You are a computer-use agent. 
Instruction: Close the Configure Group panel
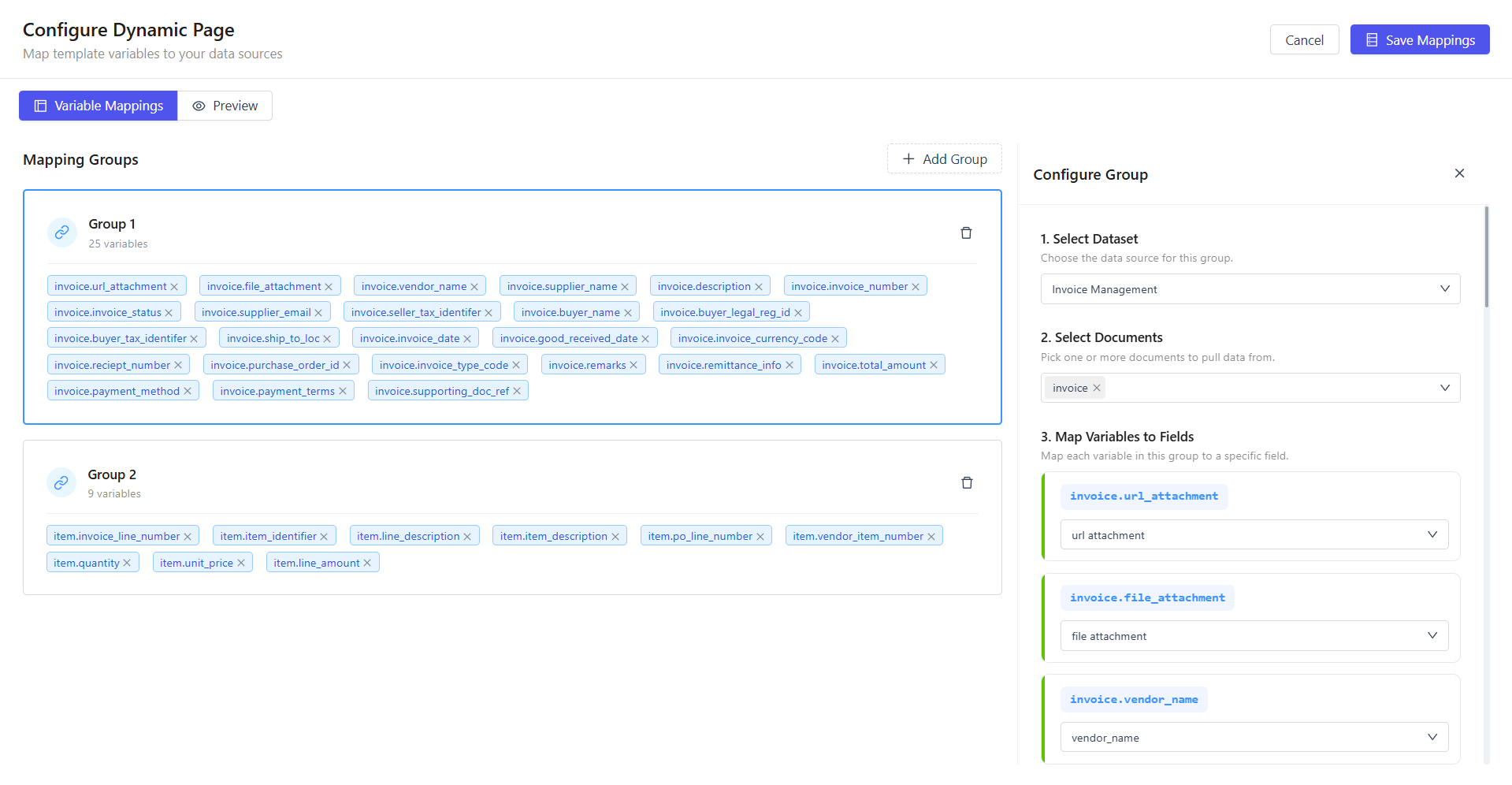click(1459, 173)
